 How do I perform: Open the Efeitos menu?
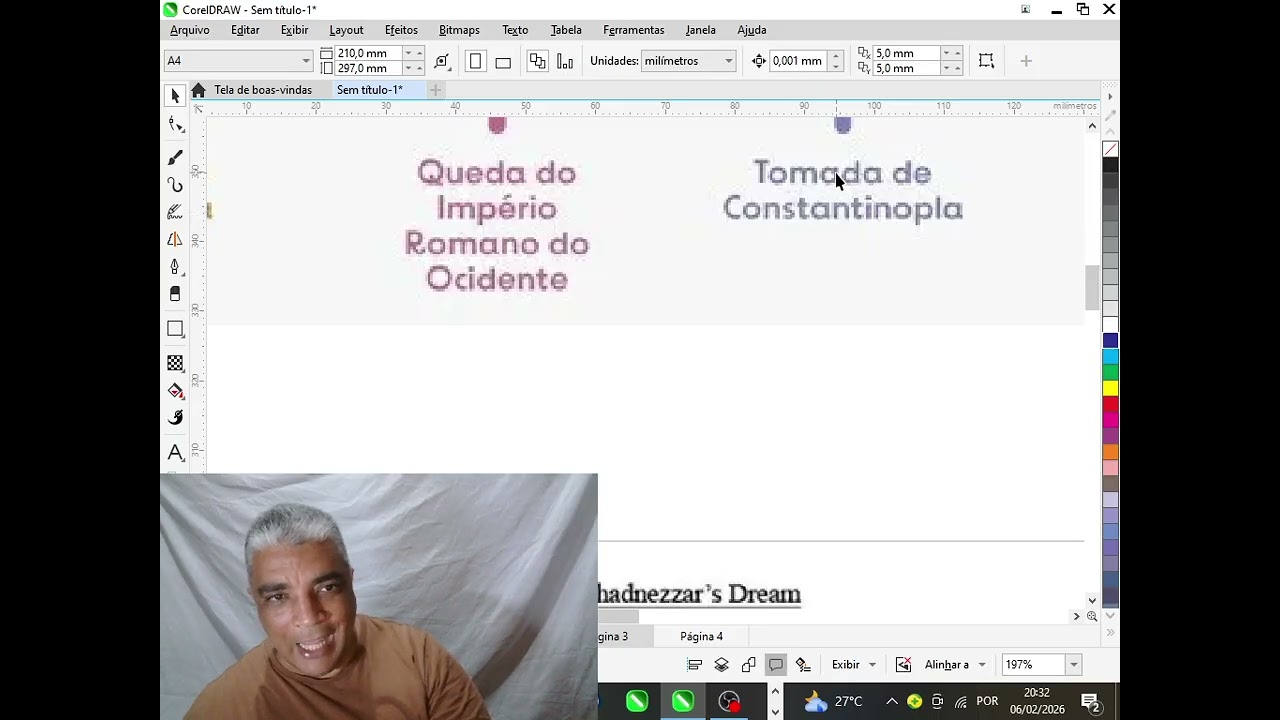(401, 30)
